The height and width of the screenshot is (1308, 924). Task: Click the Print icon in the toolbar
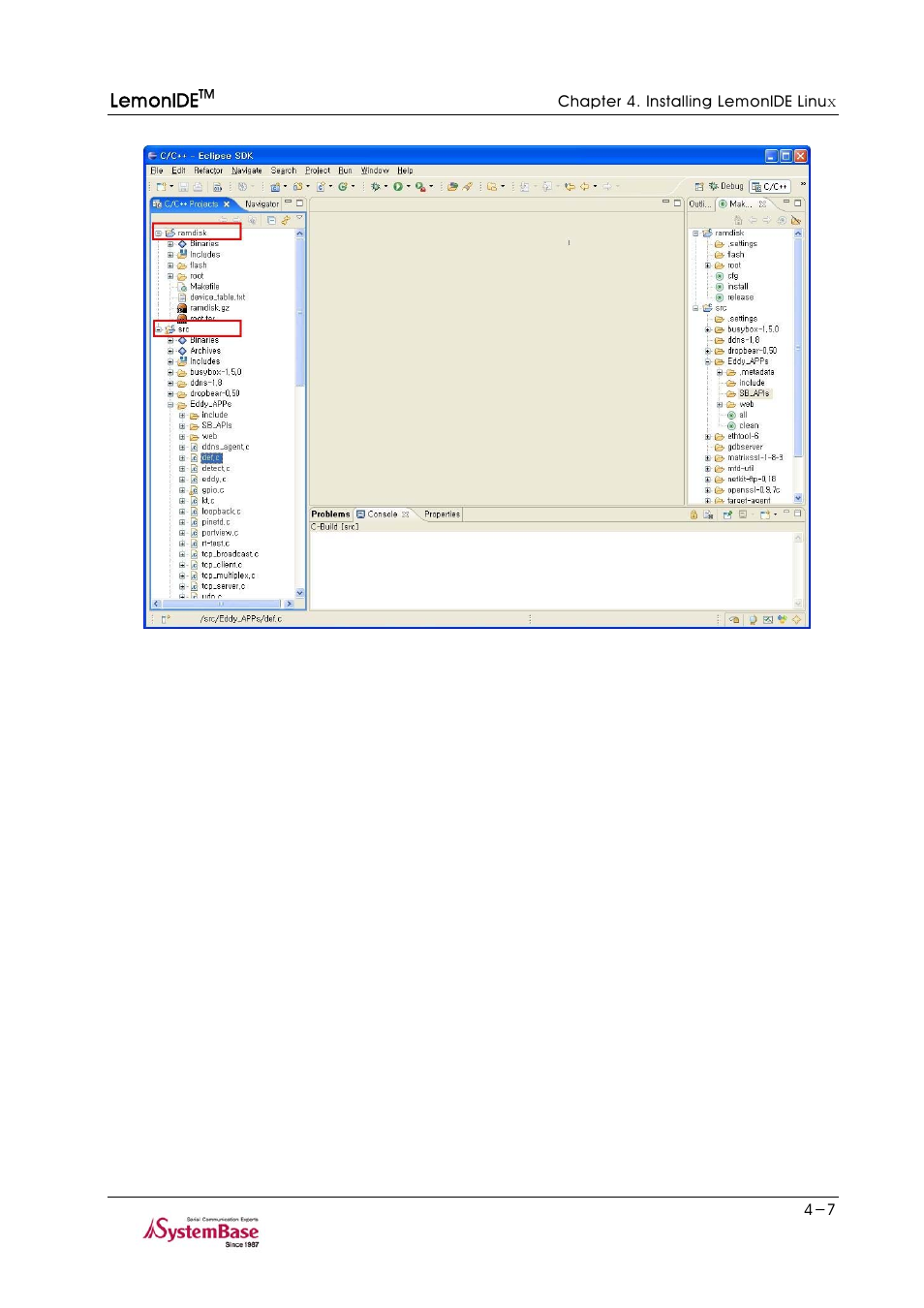(x=198, y=186)
